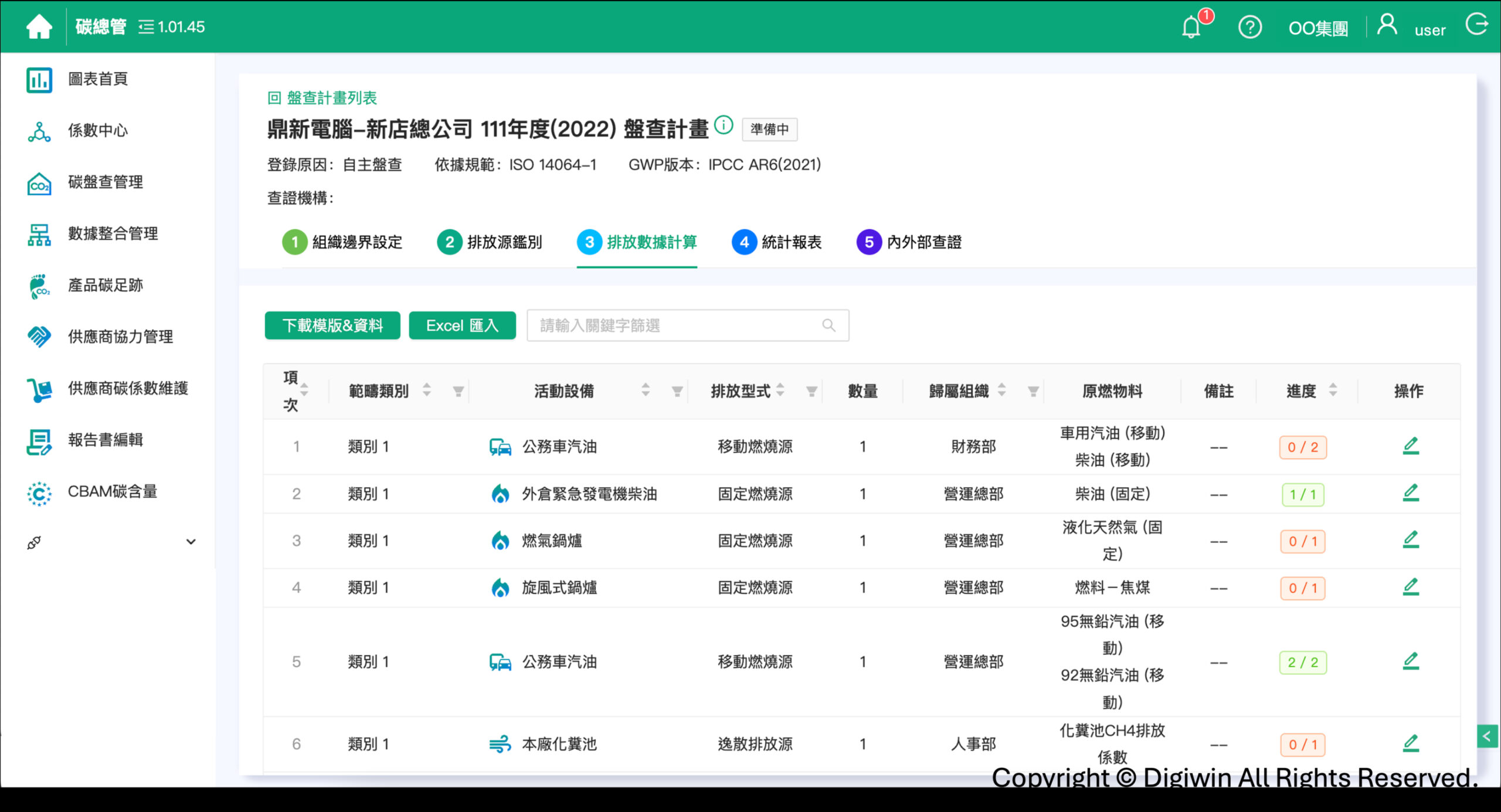Open 數據整合管理 in the sidebar
The height and width of the screenshot is (812, 1501).
113,234
